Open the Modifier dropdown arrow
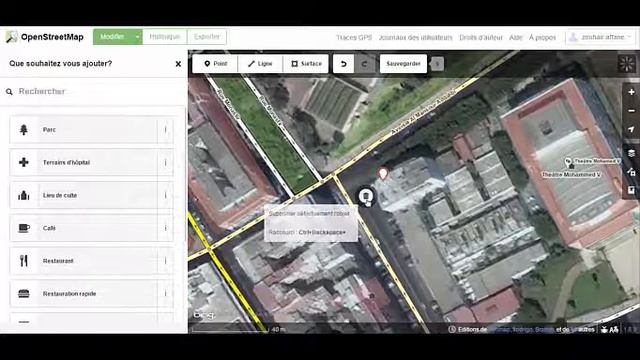The width and height of the screenshot is (640, 360). tap(138, 37)
